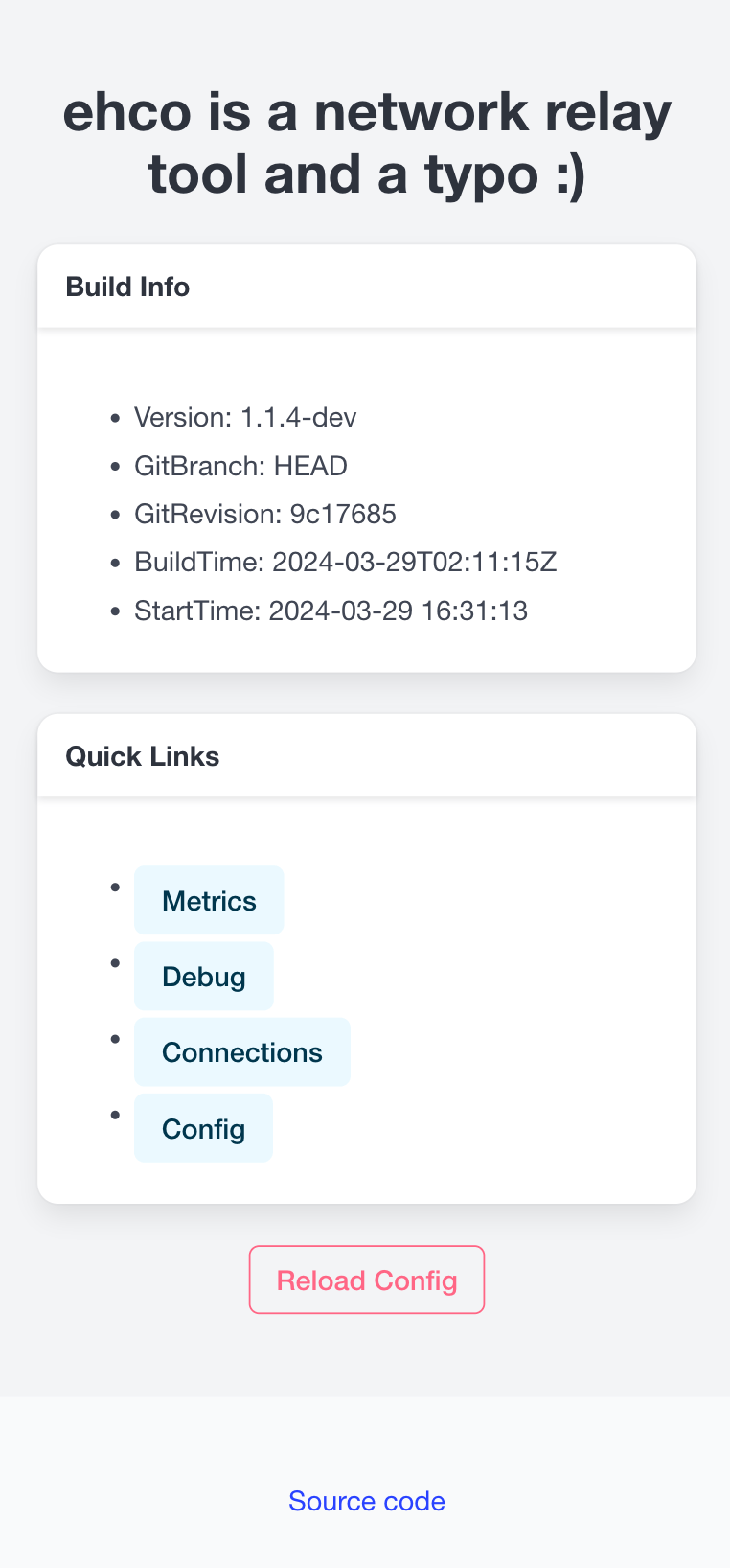730x1568 pixels.
Task: Click the BuildTime timestamp entry
Action: pos(345,563)
